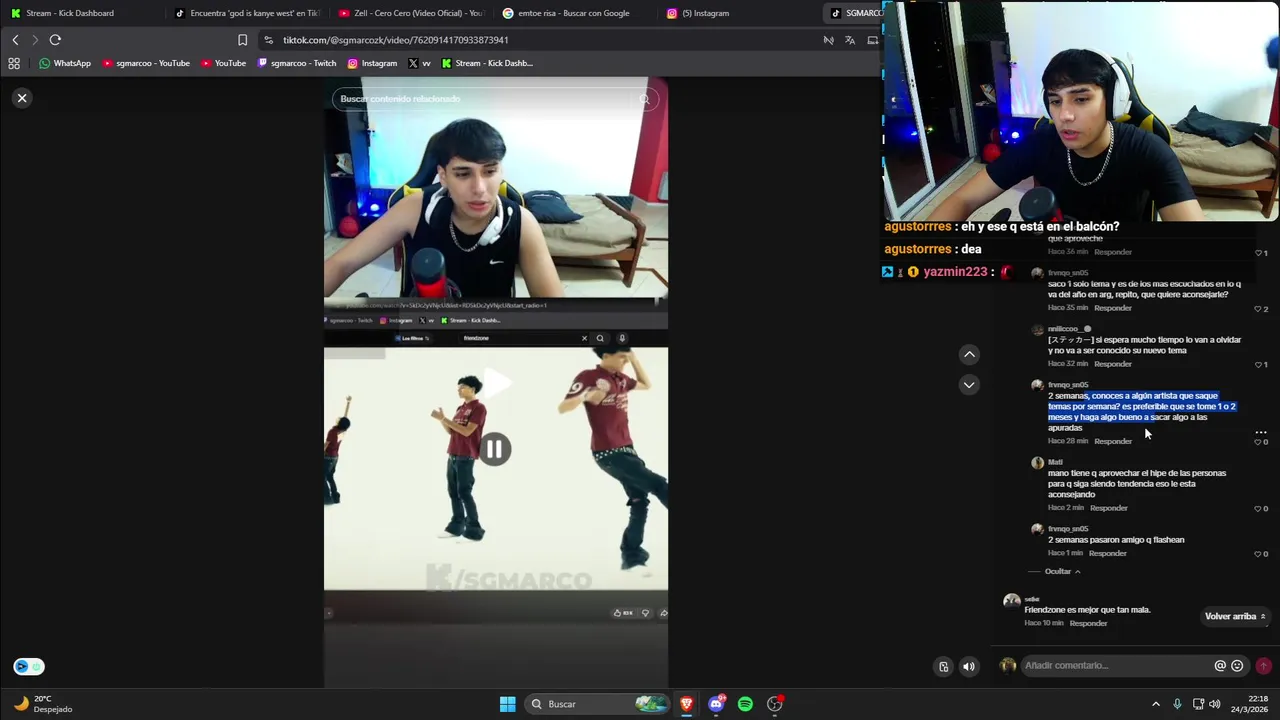Send comment with the red arrow button
Screen dimensions: 1280x720
click(1263, 666)
